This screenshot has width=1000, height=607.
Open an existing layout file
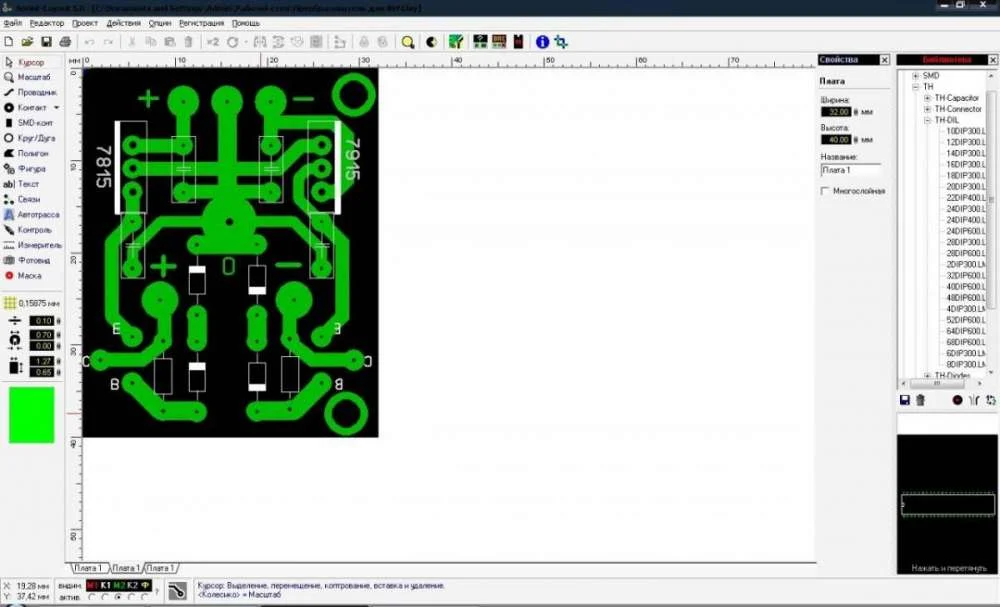(x=27, y=42)
